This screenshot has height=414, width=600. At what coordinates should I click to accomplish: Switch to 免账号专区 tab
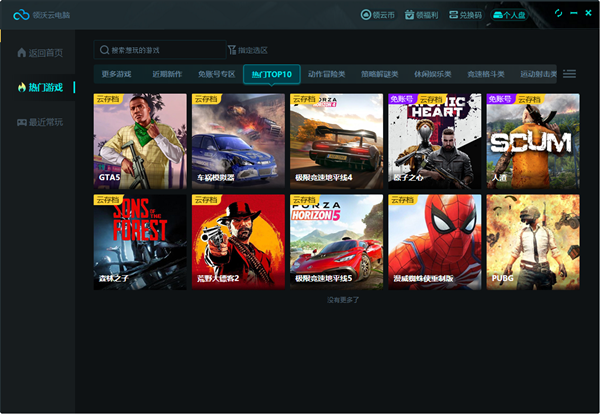point(217,74)
